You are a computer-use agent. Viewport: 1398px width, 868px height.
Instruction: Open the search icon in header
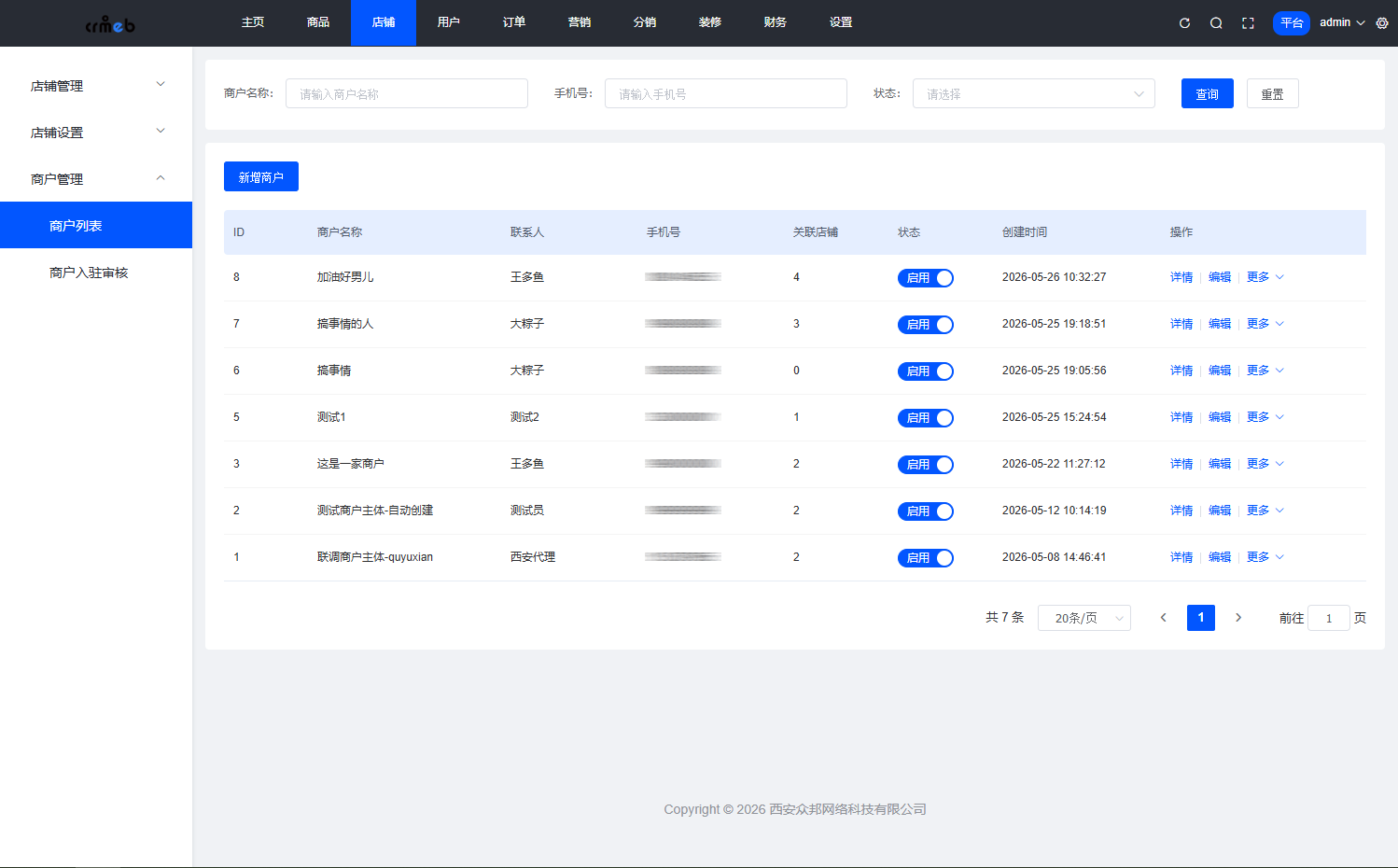1216,23
